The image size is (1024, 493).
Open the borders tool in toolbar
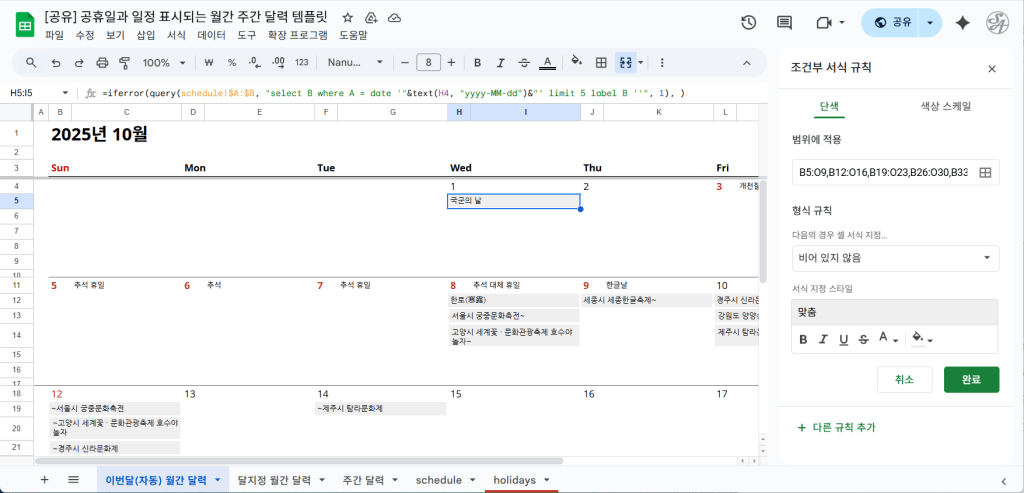pyautogui.click(x=601, y=63)
